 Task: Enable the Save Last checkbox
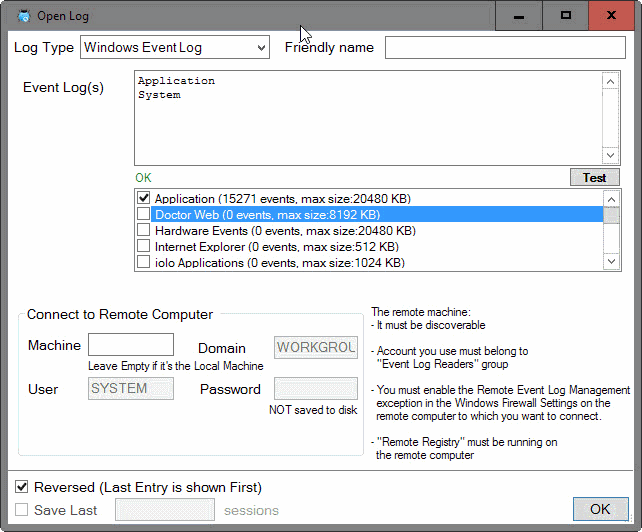coord(22,510)
